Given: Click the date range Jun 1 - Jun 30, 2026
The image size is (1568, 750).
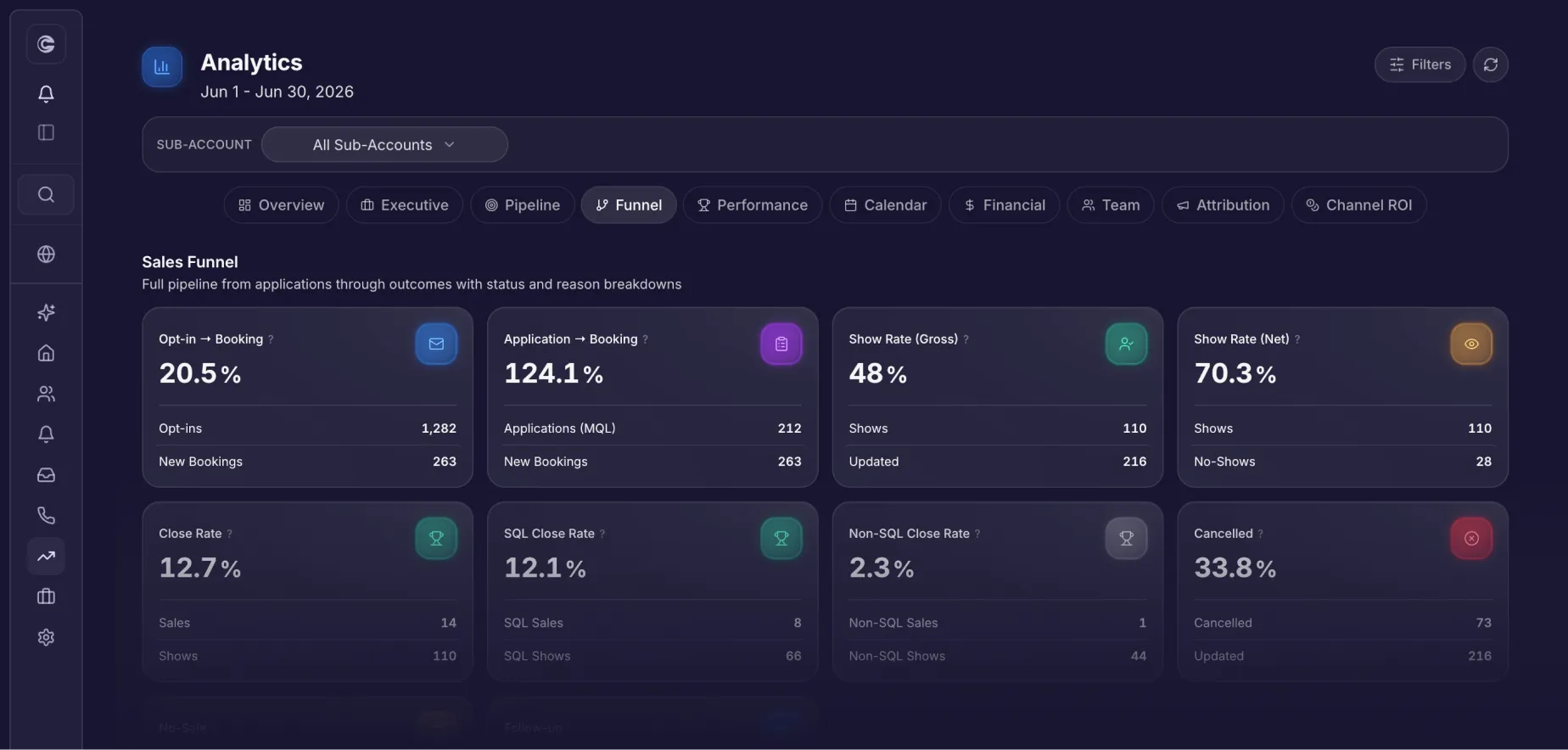Looking at the screenshot, I should point(277,92).
